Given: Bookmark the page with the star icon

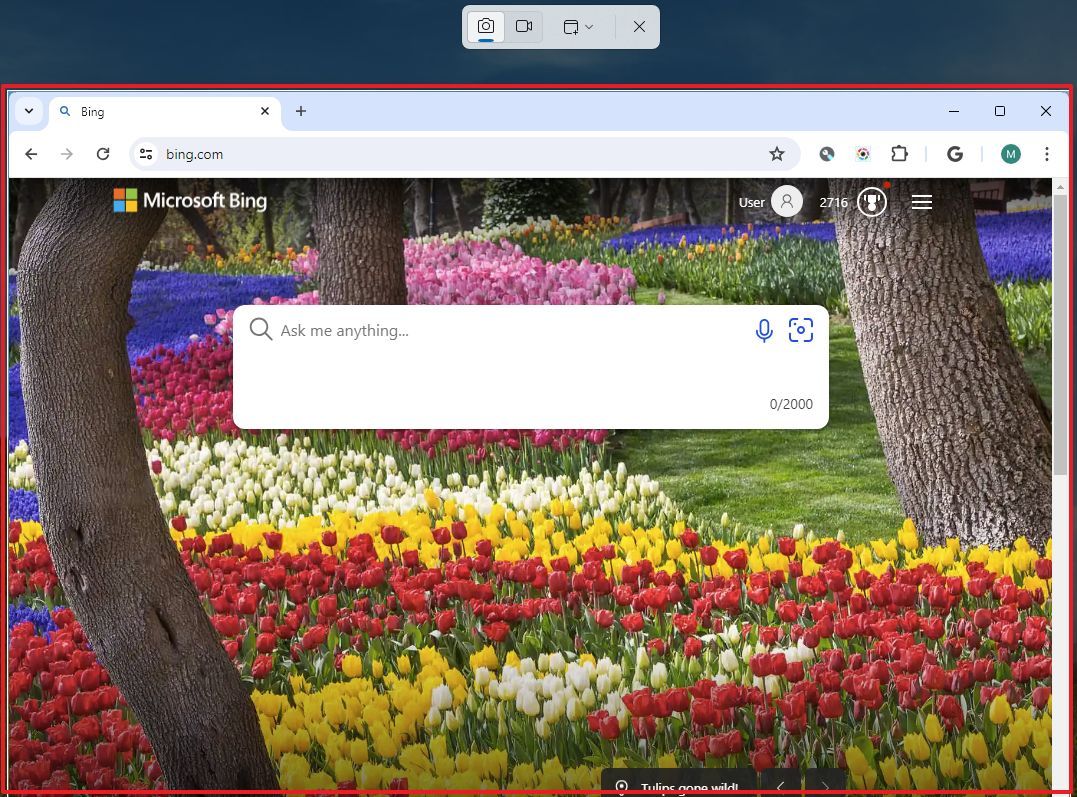Looking at the screenshot, I should 777,154.
